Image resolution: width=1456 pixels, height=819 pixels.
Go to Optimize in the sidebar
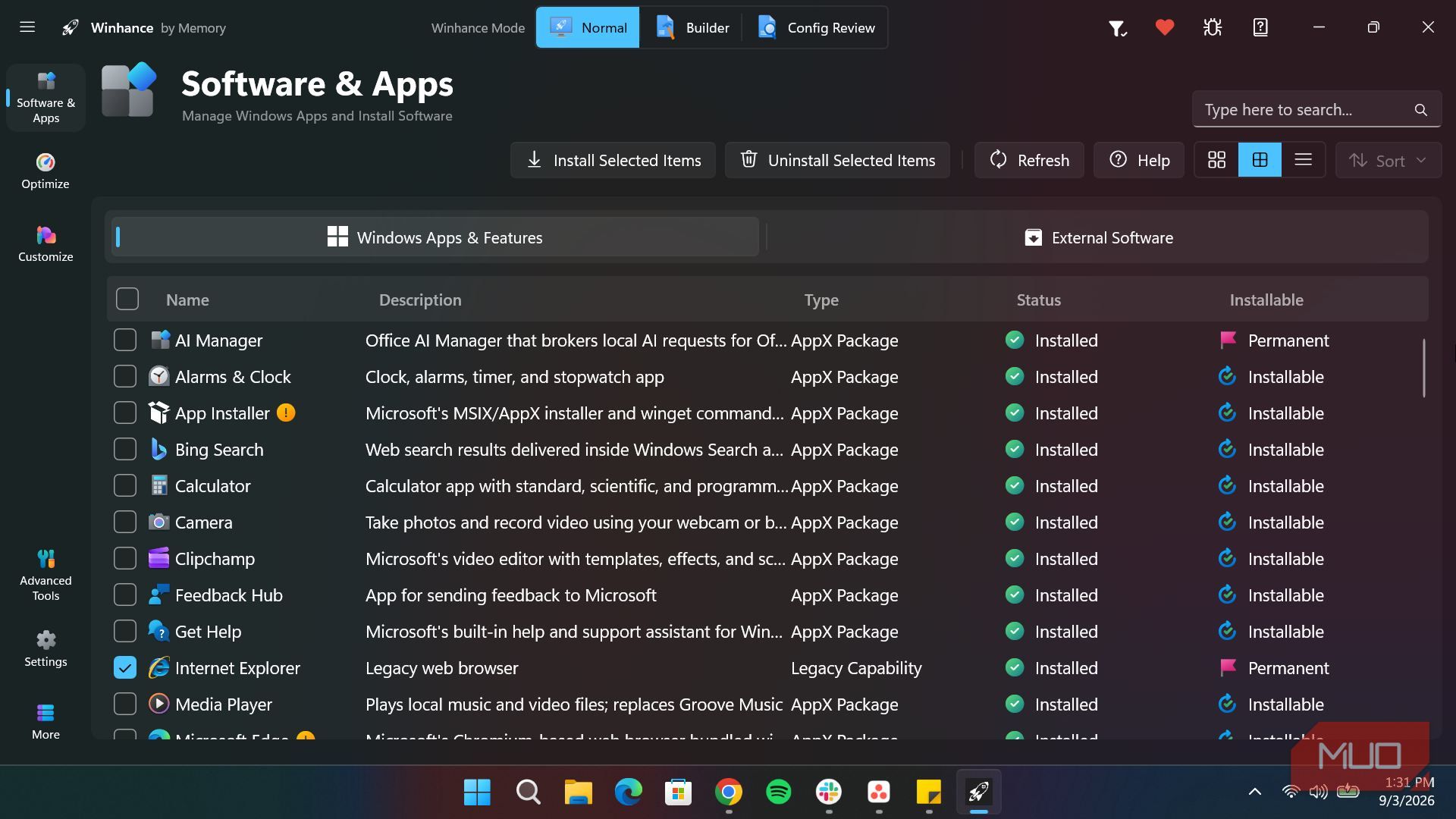(x=45, y=171)
